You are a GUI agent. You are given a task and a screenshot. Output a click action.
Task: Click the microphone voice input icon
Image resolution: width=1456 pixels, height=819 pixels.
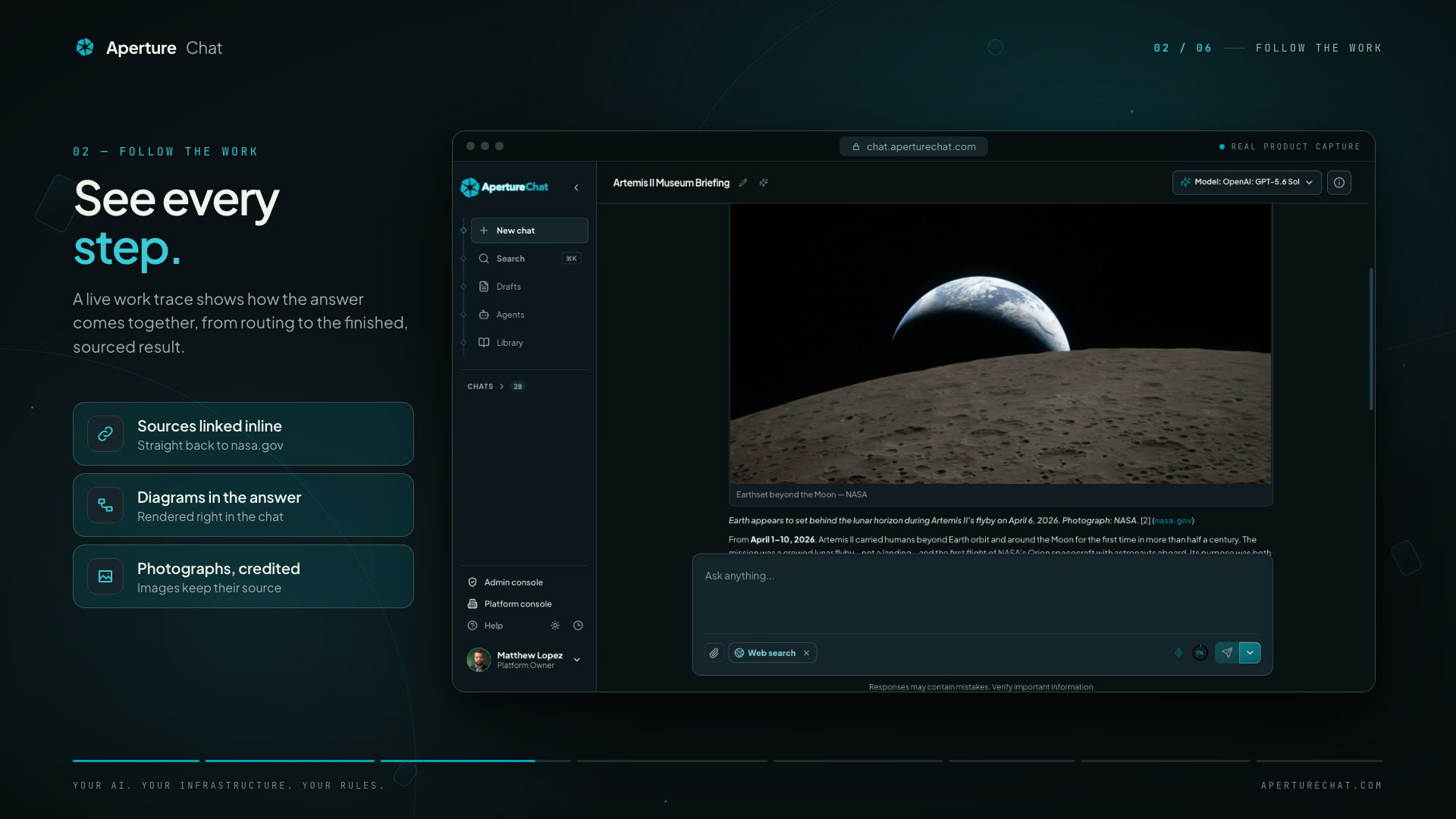(1178, 653)
